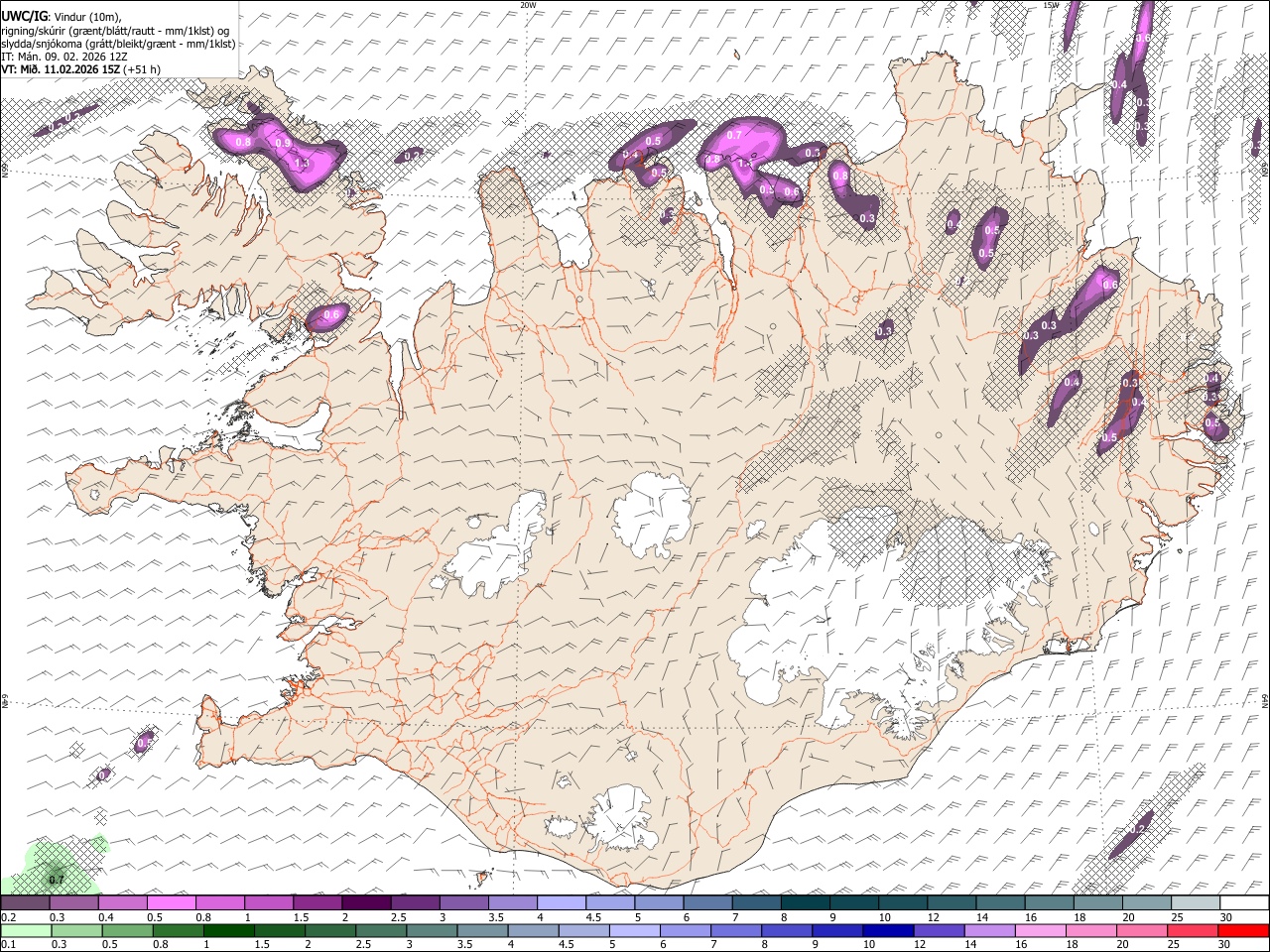This screenshot has height=952, width=1270.
Task: Click the '0.9' value in Westfjords snow band
Action: click(282, 144)
